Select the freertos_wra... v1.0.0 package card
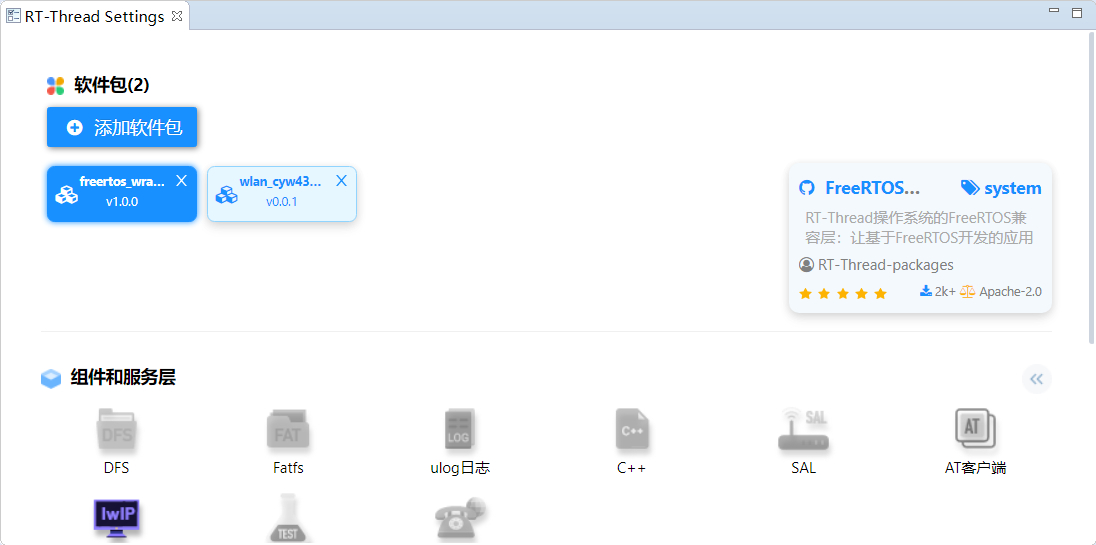This screenshot has height=545, width=1096. (x=122, y=194)
